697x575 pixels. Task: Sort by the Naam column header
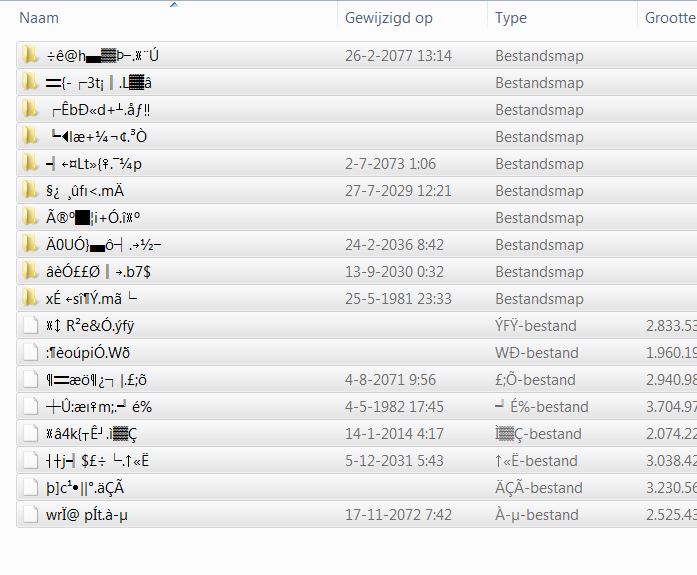click(x=40, y=18)
